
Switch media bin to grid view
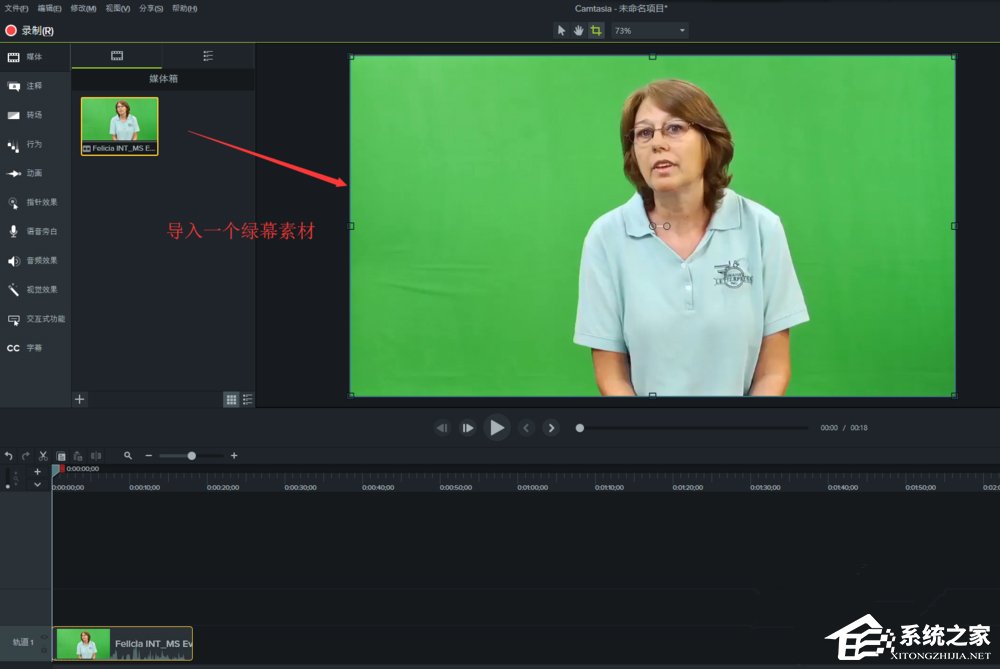pyautogui.click(x=230, y=399)
